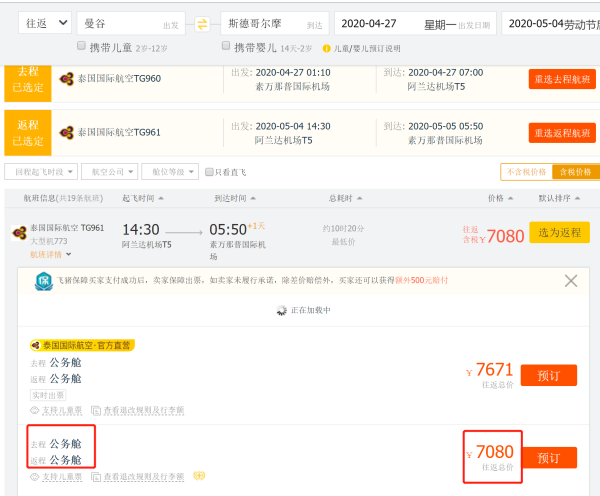
Task: Click return date field 2020-05-04
Action: [x=551, y=23]
